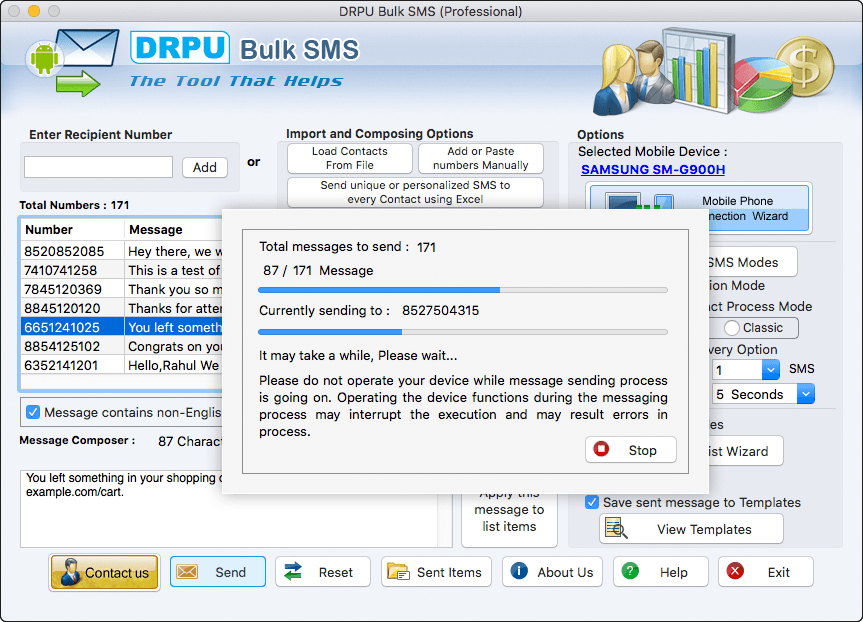Click the Reset button

click(x=323, y=572)
